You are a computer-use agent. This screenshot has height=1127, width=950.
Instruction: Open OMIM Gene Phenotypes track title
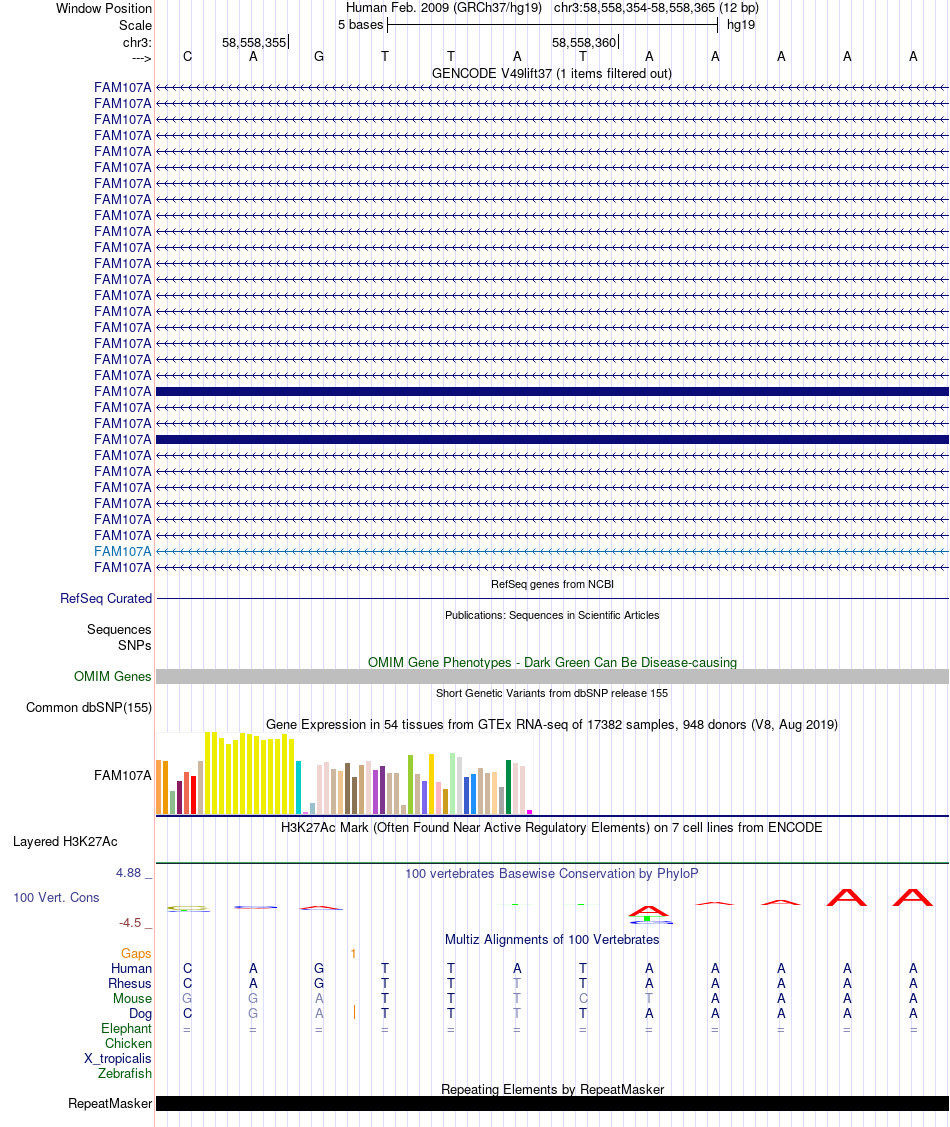pyautogui.click(x=552, y=662)
